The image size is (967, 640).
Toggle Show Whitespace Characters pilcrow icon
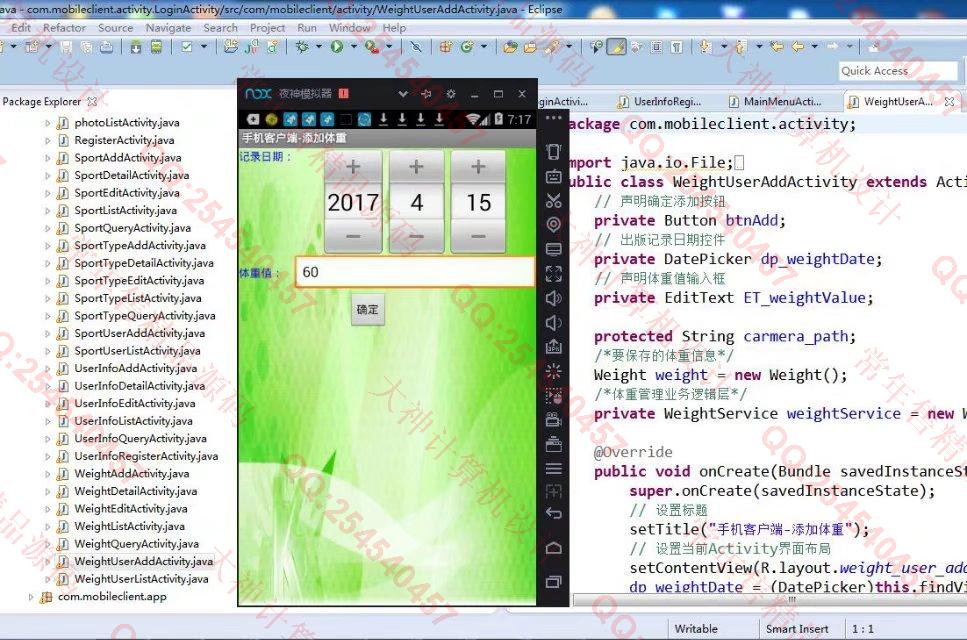click(677, 47)
